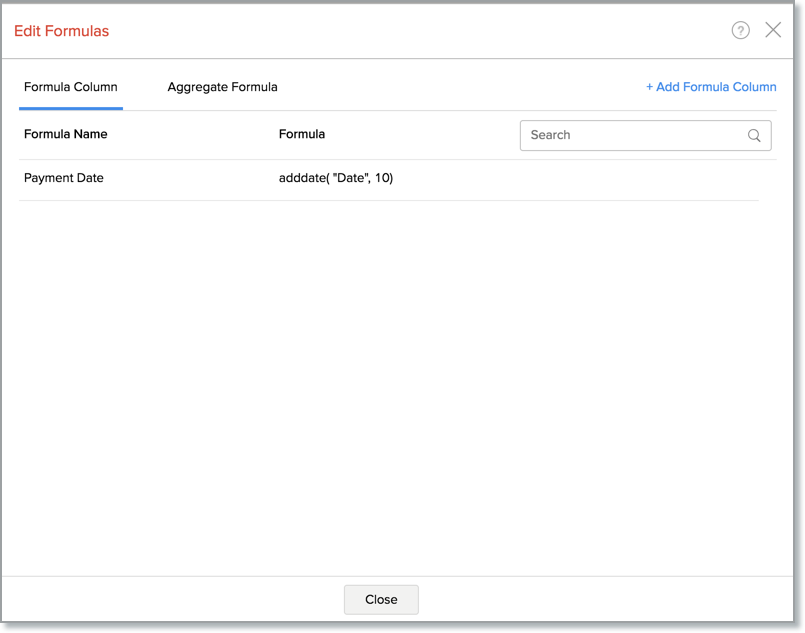Click the Formula column header

[x=302, y=134]
